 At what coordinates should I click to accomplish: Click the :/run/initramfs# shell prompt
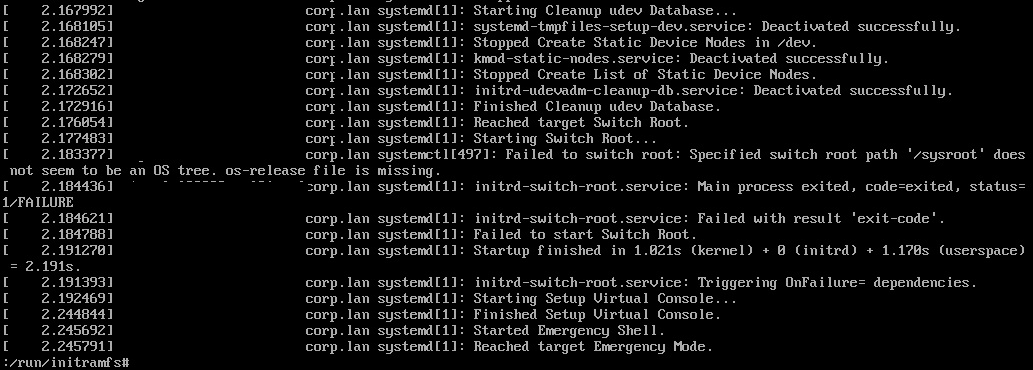(x=66, y=363)
